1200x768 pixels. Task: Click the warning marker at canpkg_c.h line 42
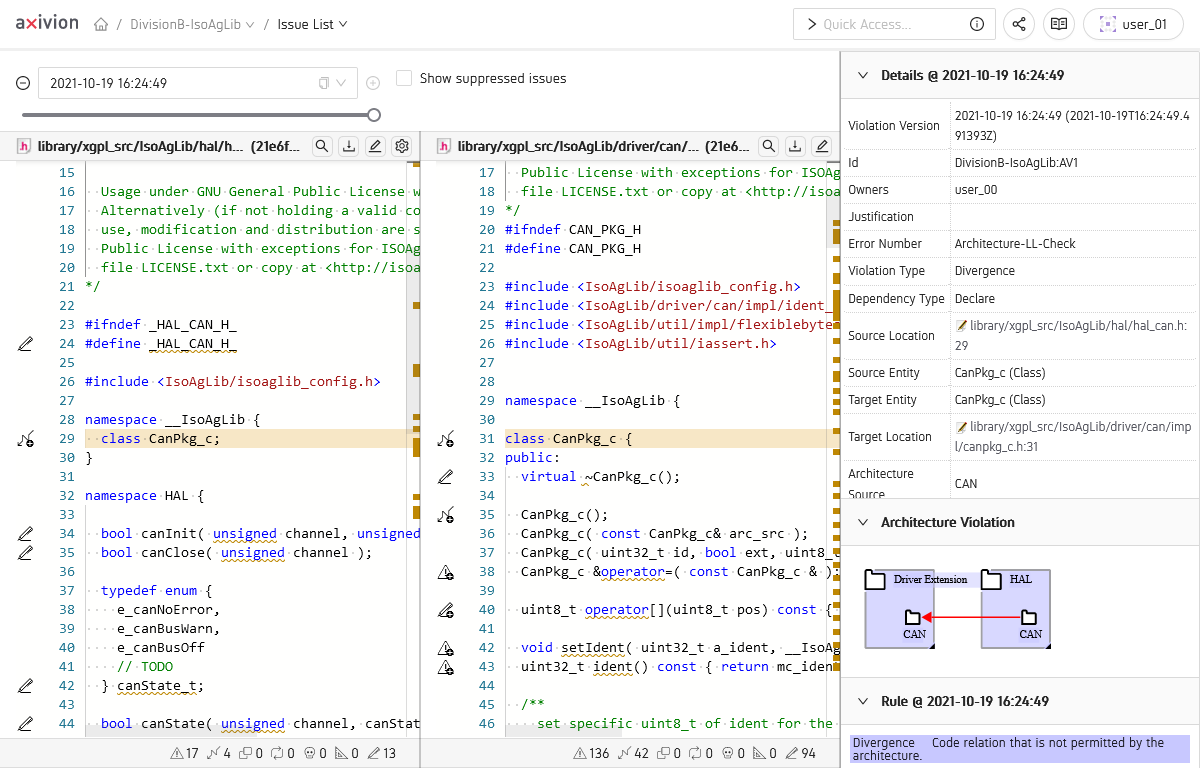pyautogui.click(x=446, y=648)
